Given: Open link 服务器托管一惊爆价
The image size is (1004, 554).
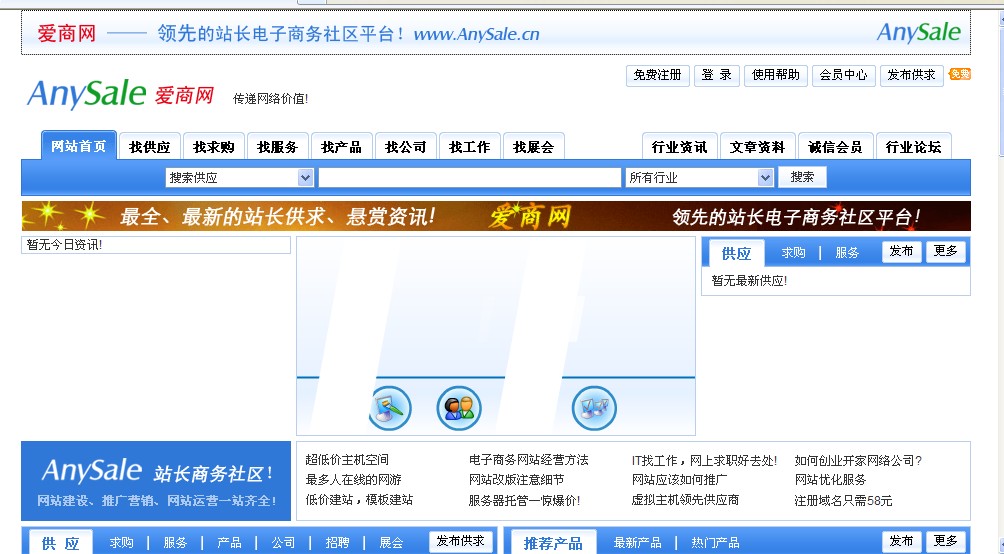Looking at the screenshot, I should pos(524,500).
